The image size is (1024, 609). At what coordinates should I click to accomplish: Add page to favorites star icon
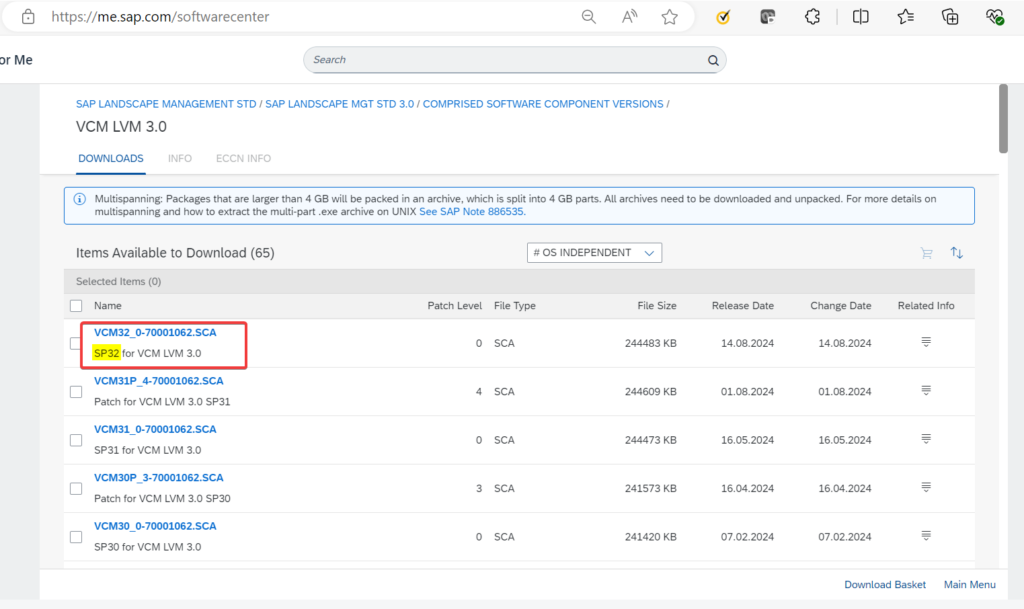coord(669,17)
